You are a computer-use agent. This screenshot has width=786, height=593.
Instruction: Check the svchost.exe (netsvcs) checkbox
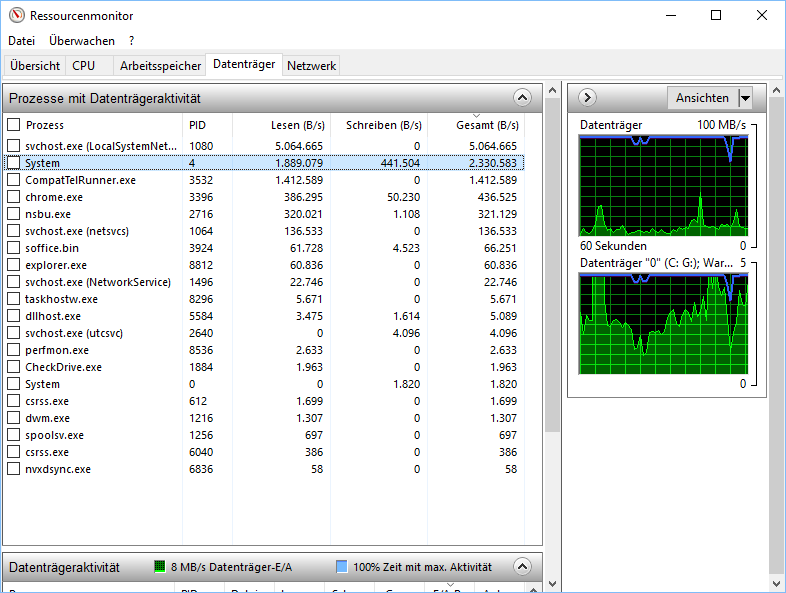coord(14,231)
